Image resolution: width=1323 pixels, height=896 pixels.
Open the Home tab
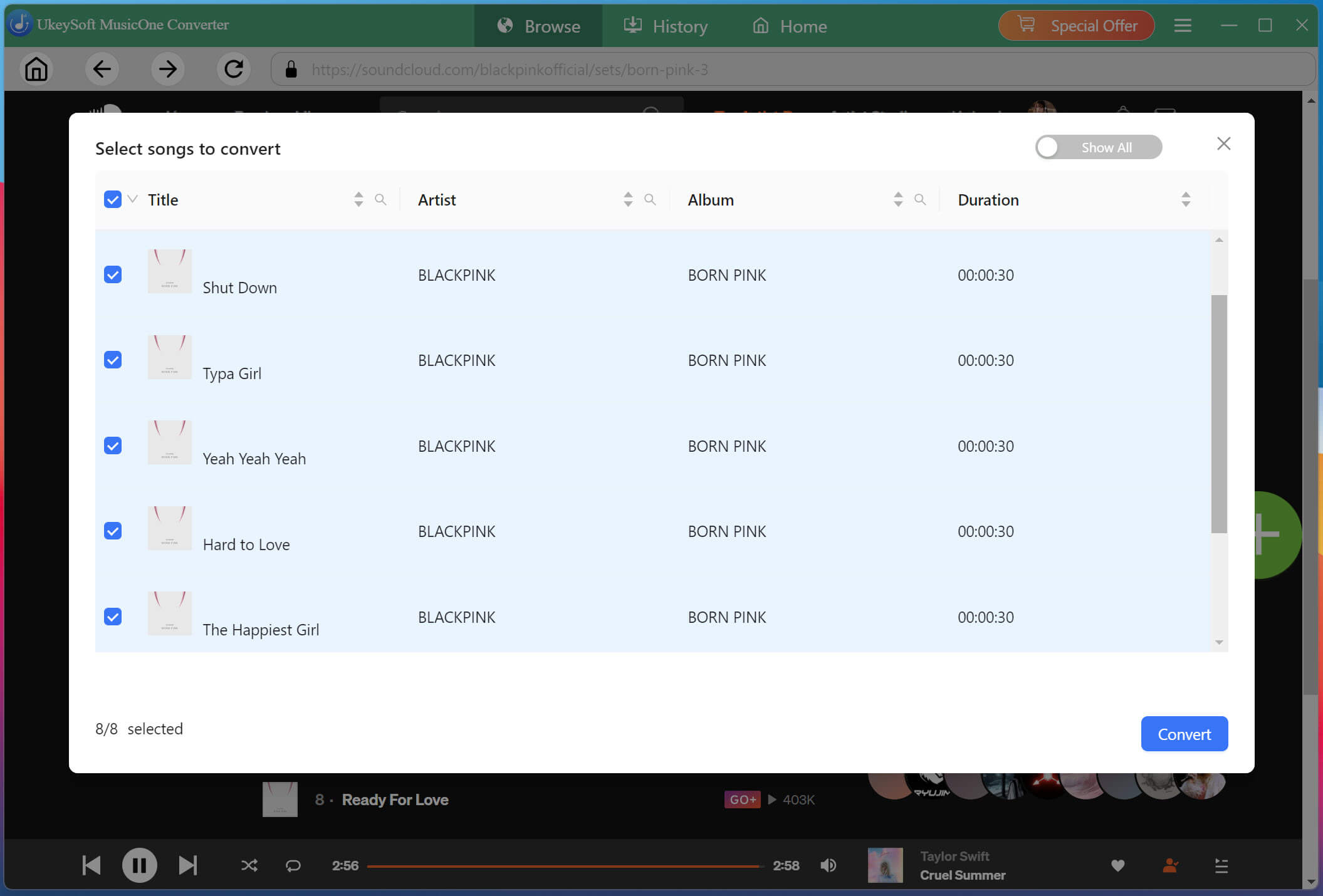pos(790,26)
